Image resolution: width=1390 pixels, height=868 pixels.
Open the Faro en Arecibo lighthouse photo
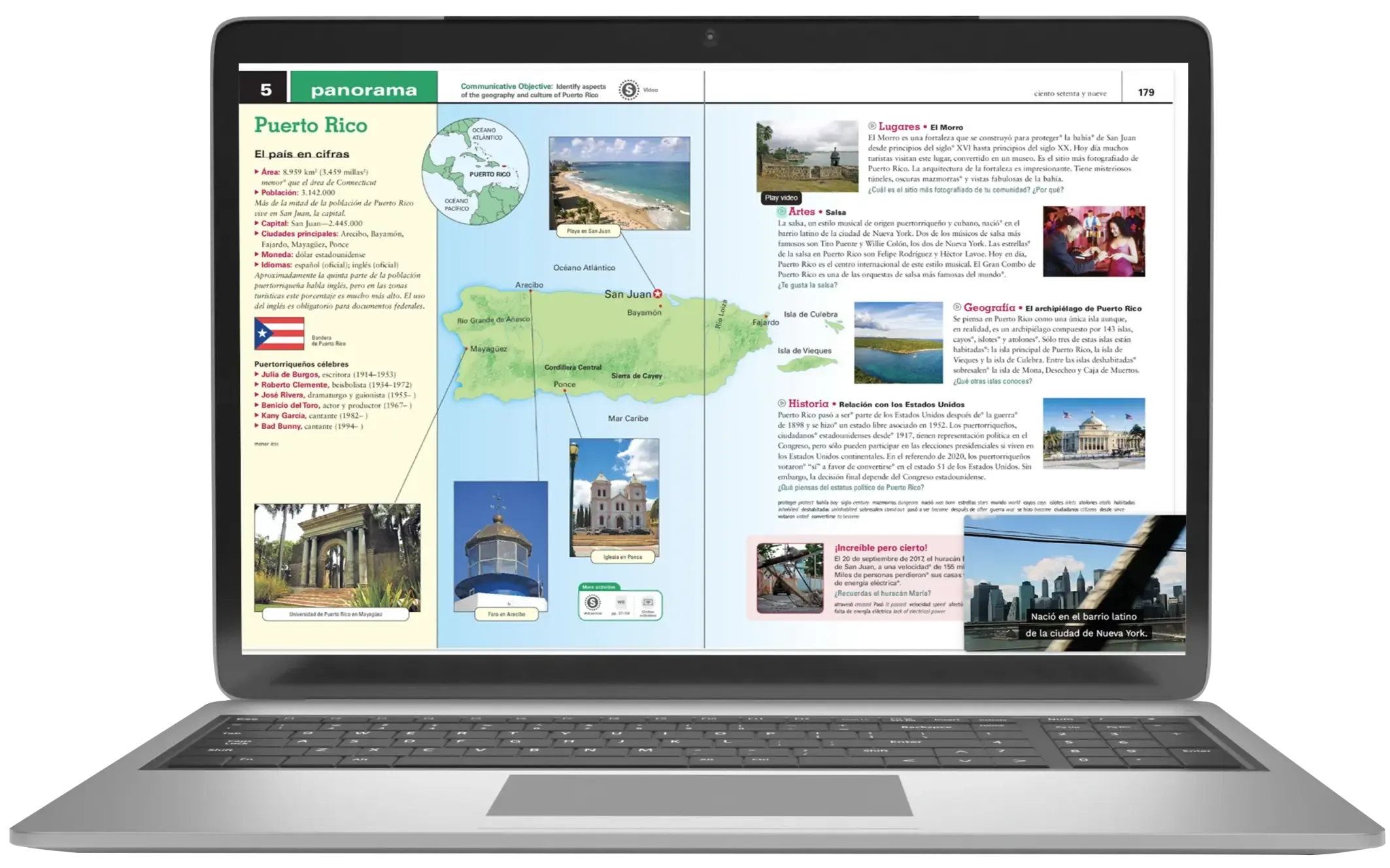(x=501, y=546)
